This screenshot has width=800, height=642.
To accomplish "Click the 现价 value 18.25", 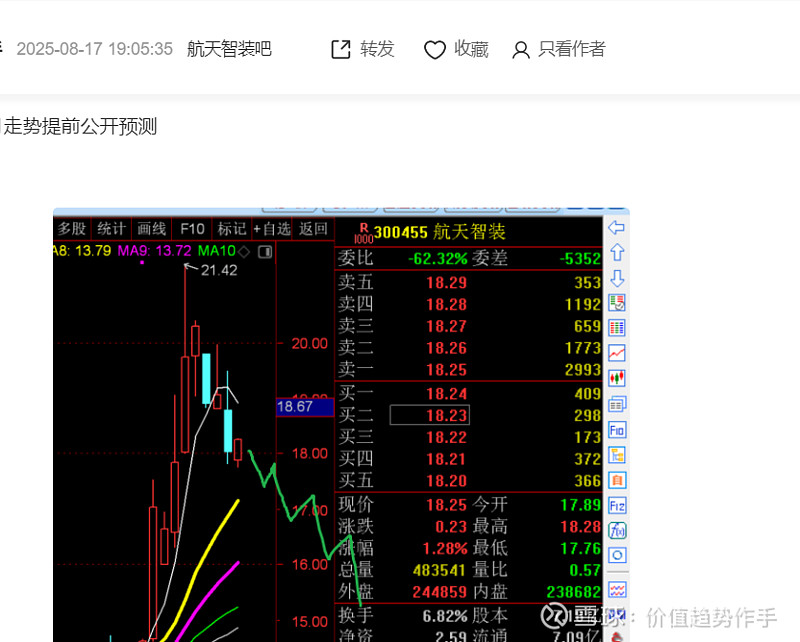I will point(446,505).
